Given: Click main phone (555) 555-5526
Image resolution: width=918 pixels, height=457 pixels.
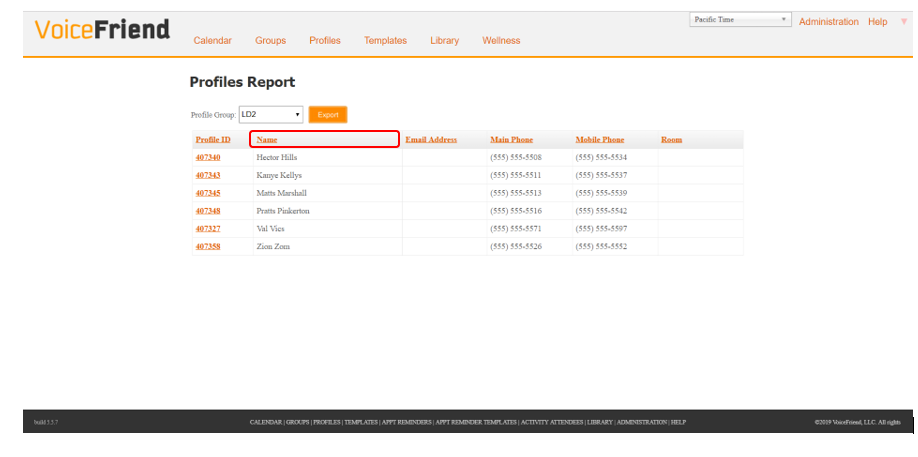Looking at the screenshot, I should coord(516,246).
